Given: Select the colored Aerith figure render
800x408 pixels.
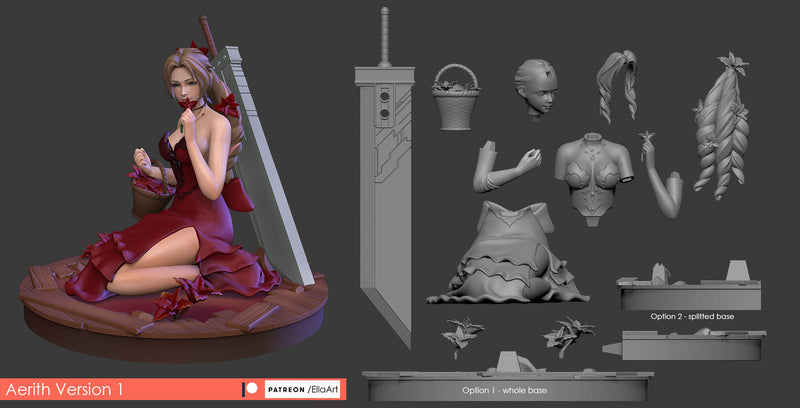Looking at the screenshot, I should coord(173,189).
